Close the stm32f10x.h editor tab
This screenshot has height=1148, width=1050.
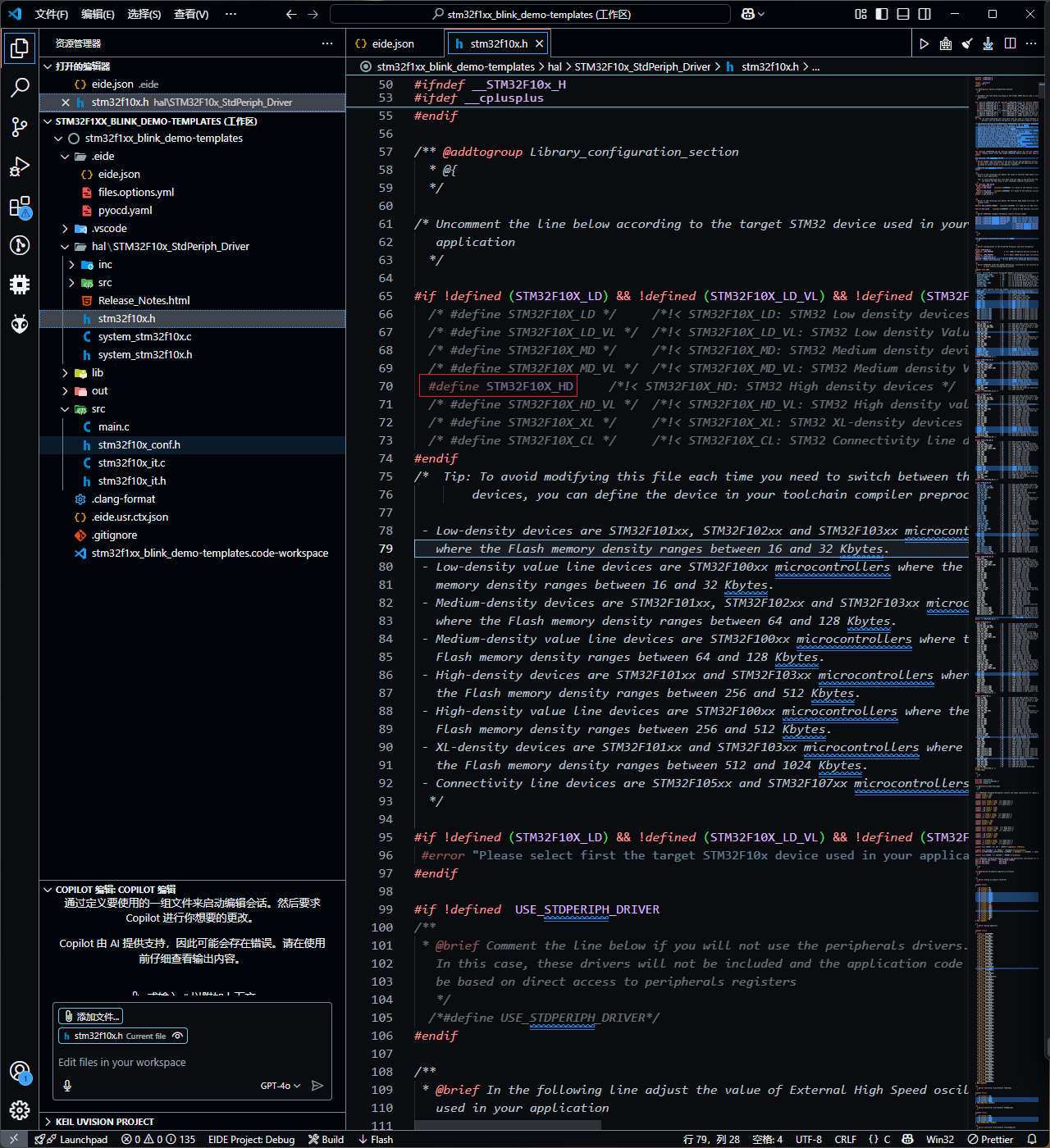point(539,44)
